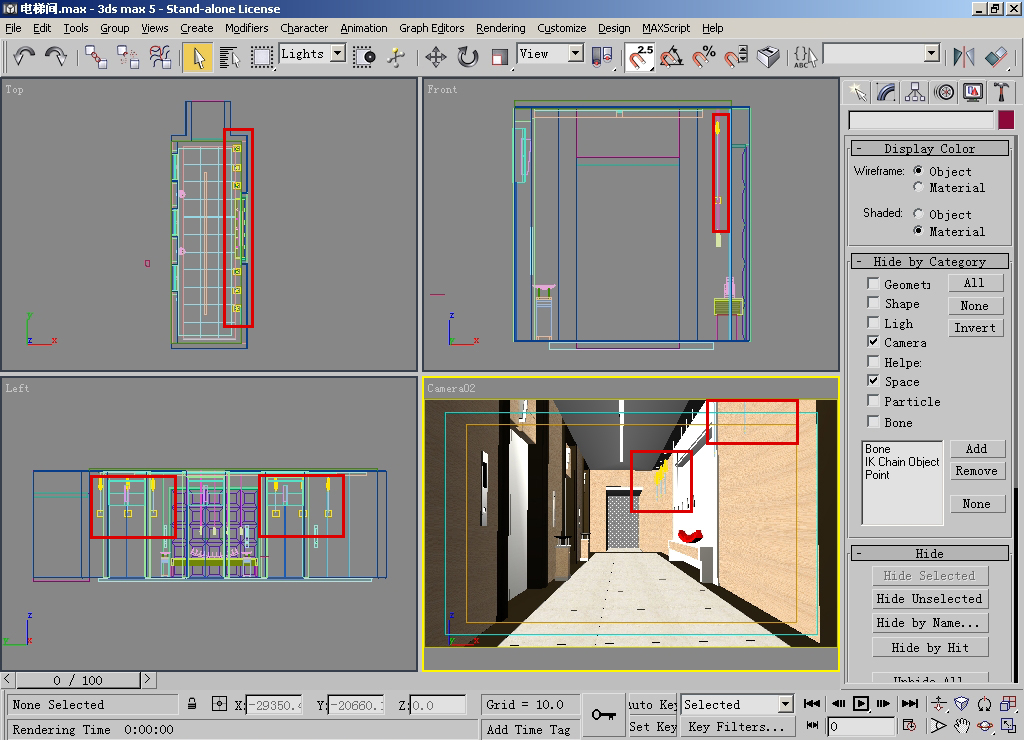Collapse the Hide by Category rollout

pyautogui.click(x=928, y=261)
